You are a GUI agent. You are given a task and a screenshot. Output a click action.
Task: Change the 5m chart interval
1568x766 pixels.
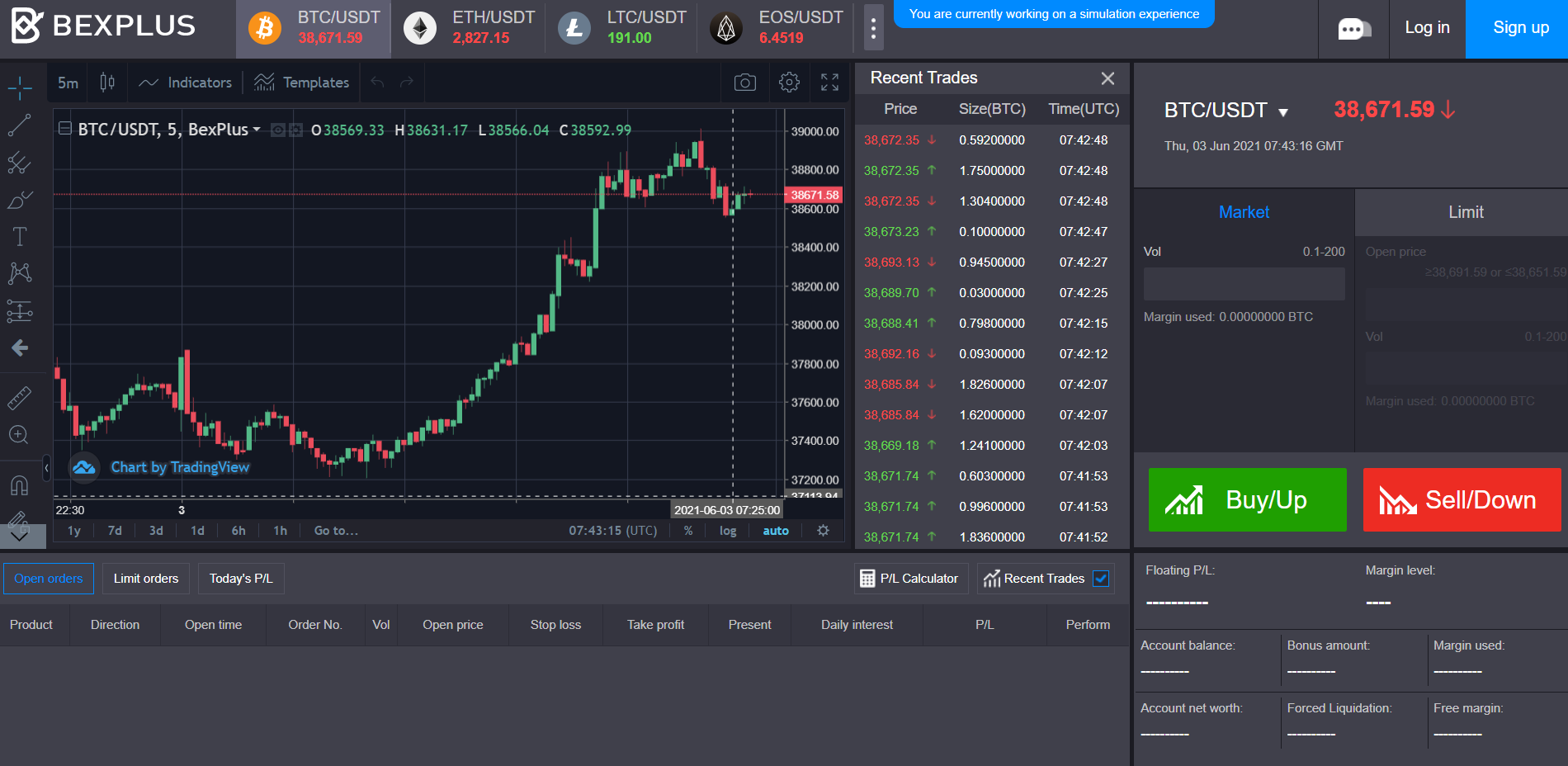coord(68,83)
